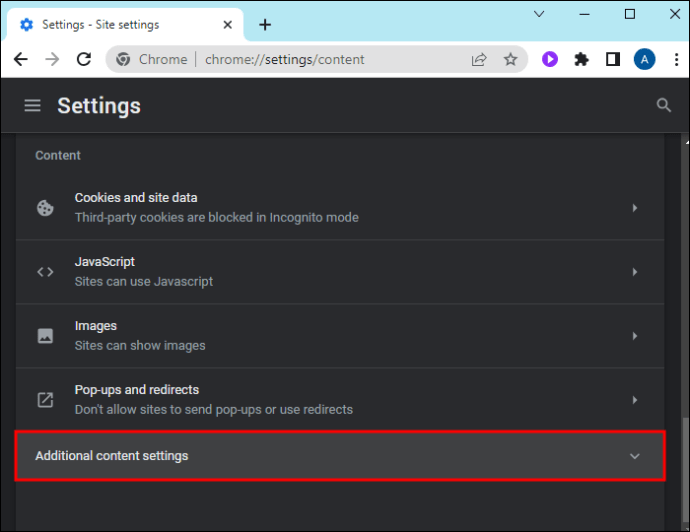Open Cookies and site data settings
690x532 pixels.
(340, 207)
